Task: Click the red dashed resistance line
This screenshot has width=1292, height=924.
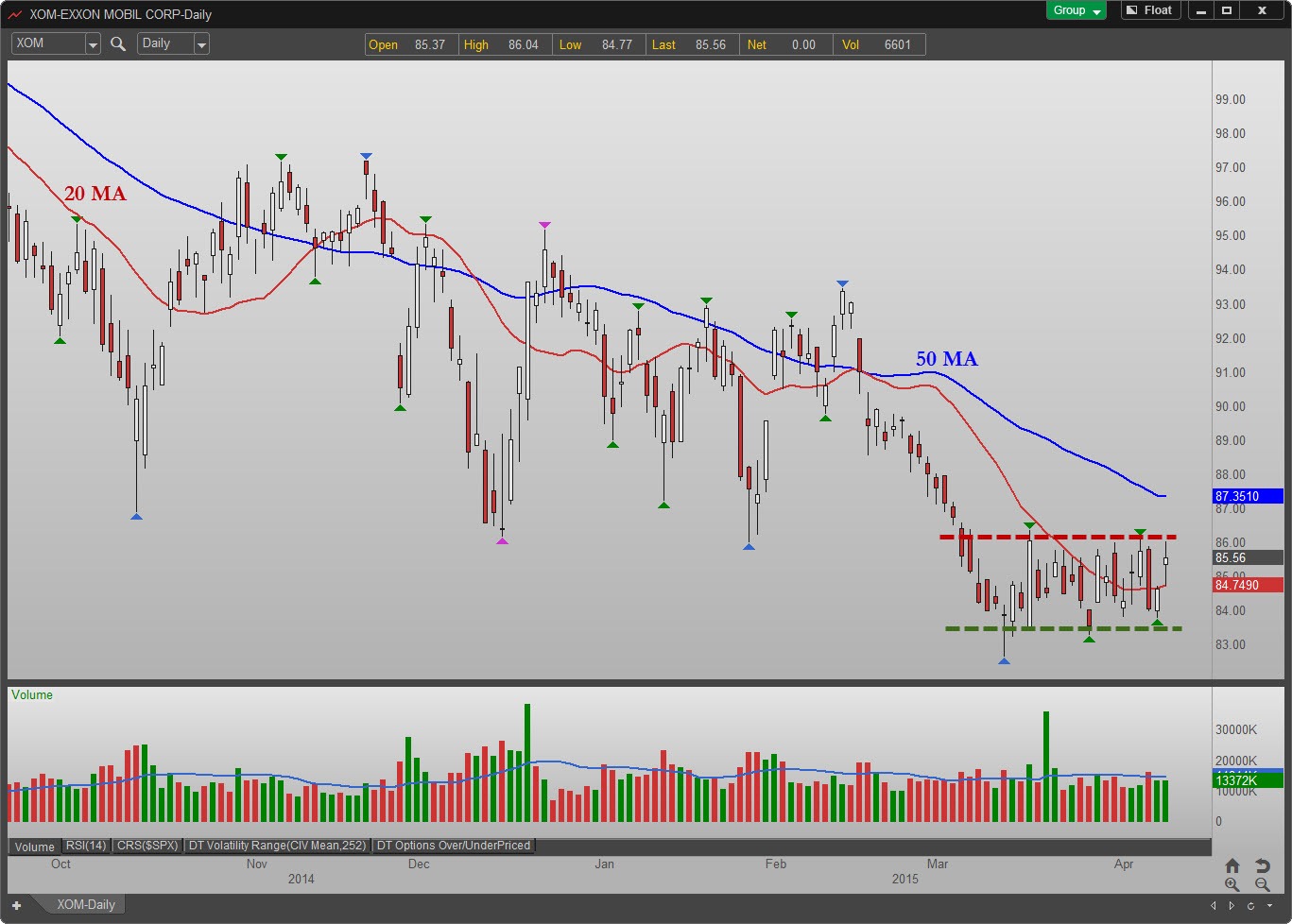Action: (1058, 537)
